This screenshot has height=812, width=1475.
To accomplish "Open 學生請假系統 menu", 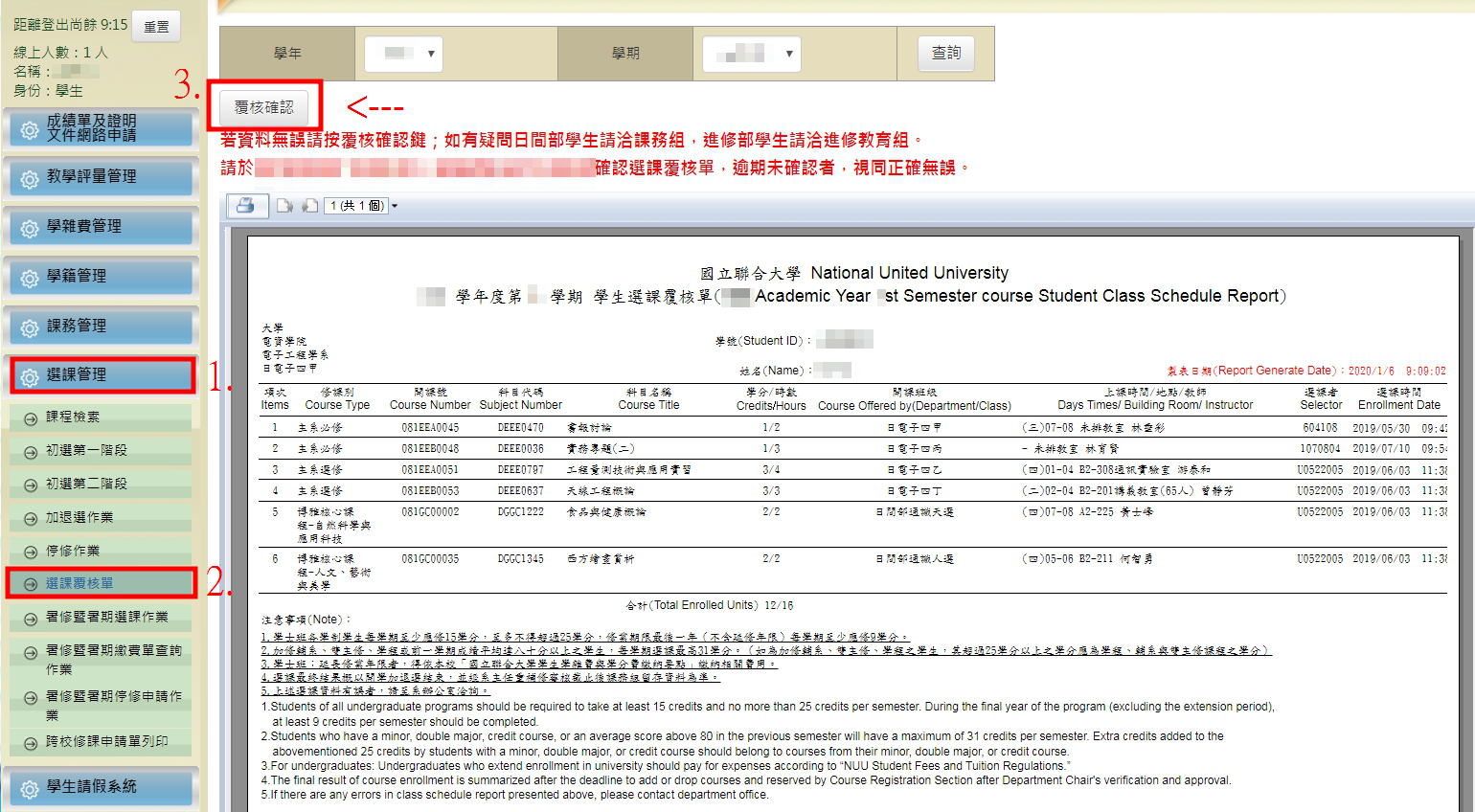I will point(101,787).
